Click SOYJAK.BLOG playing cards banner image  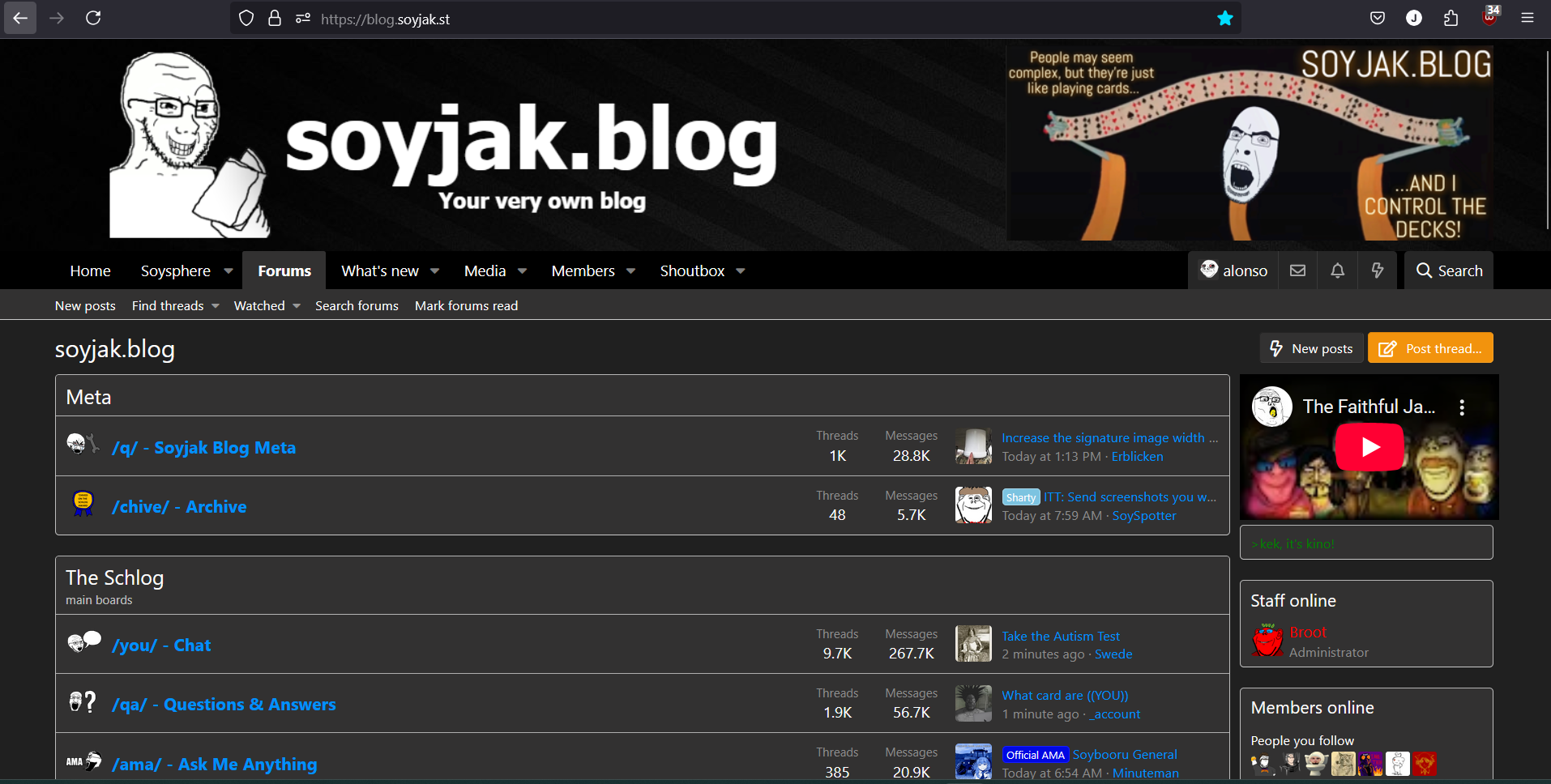click(x=1250, y=143)
